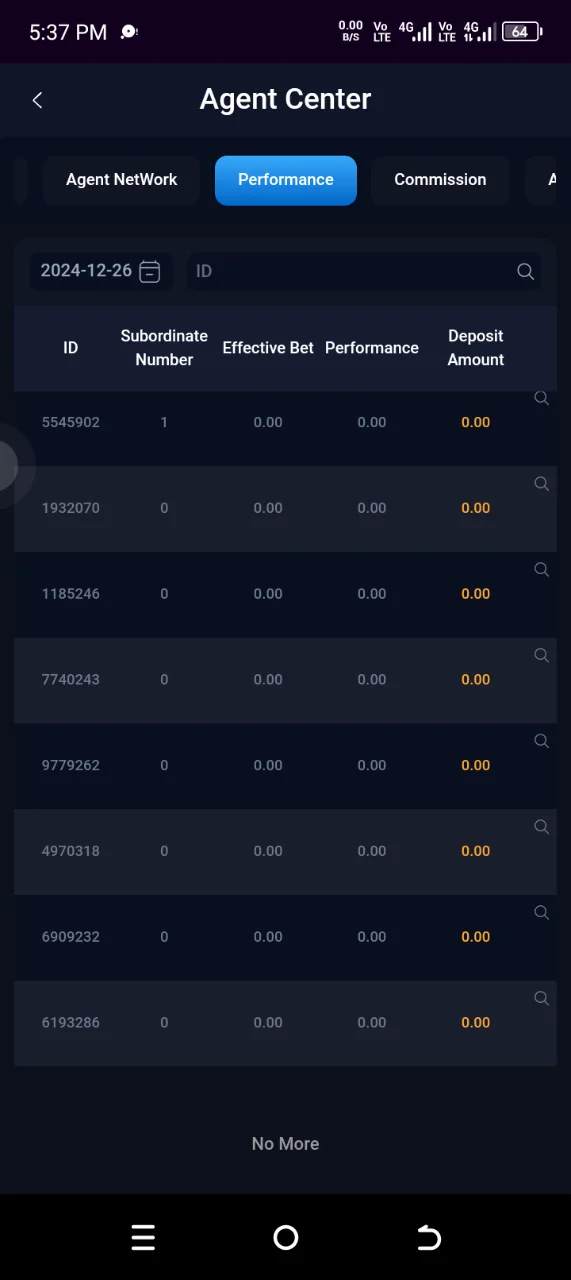
Task: Tap the floating assistive circle on left edge
Action: pyautogui.click(x=8, y=465)
